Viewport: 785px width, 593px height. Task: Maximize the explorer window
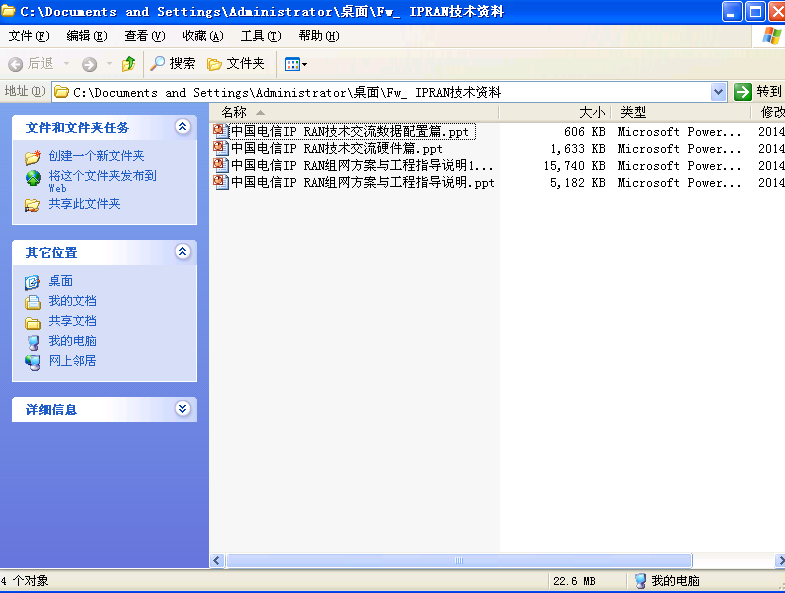tap(755, 12)
